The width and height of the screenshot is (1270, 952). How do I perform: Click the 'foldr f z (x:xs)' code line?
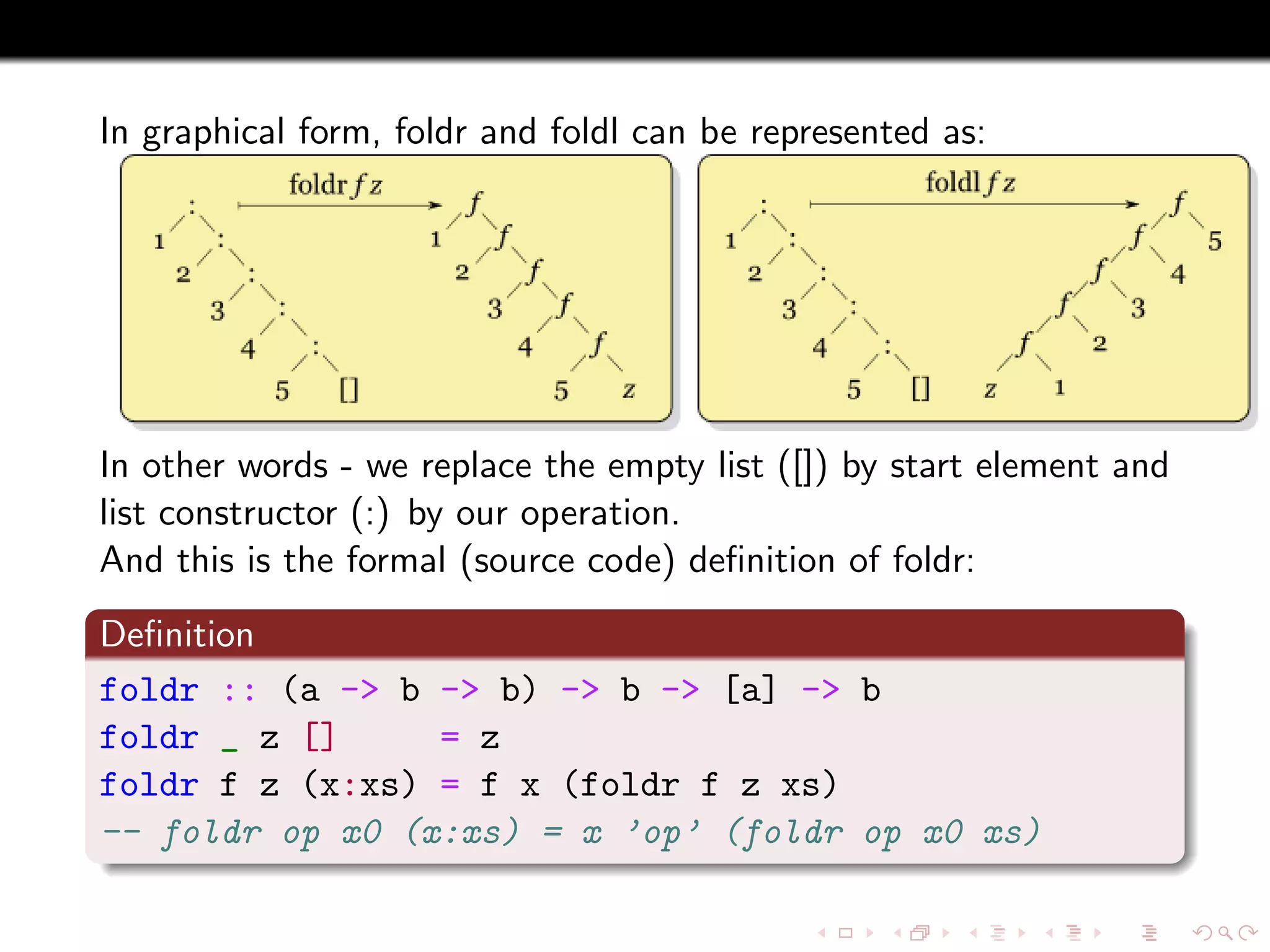(468, 785)
